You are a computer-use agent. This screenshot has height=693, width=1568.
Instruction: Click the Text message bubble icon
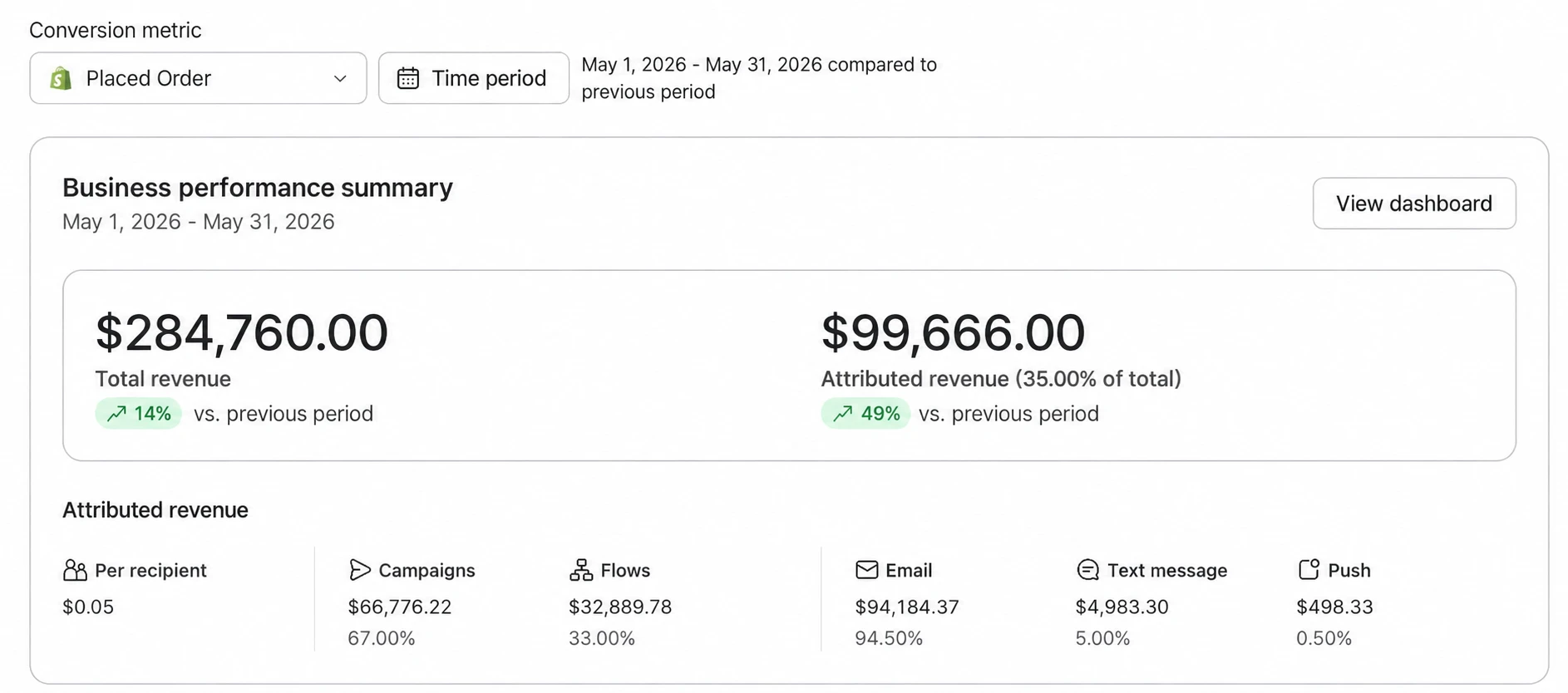tap(1087, 570)
